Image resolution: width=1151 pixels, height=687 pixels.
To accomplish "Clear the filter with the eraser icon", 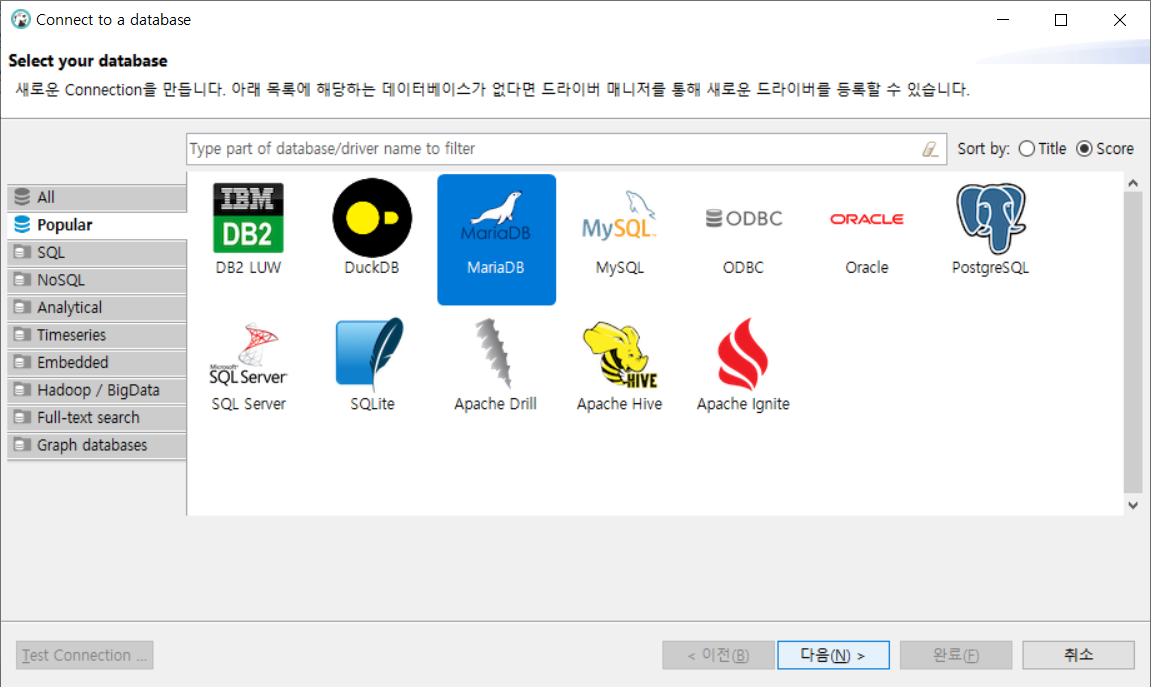I will pos(930,149).
